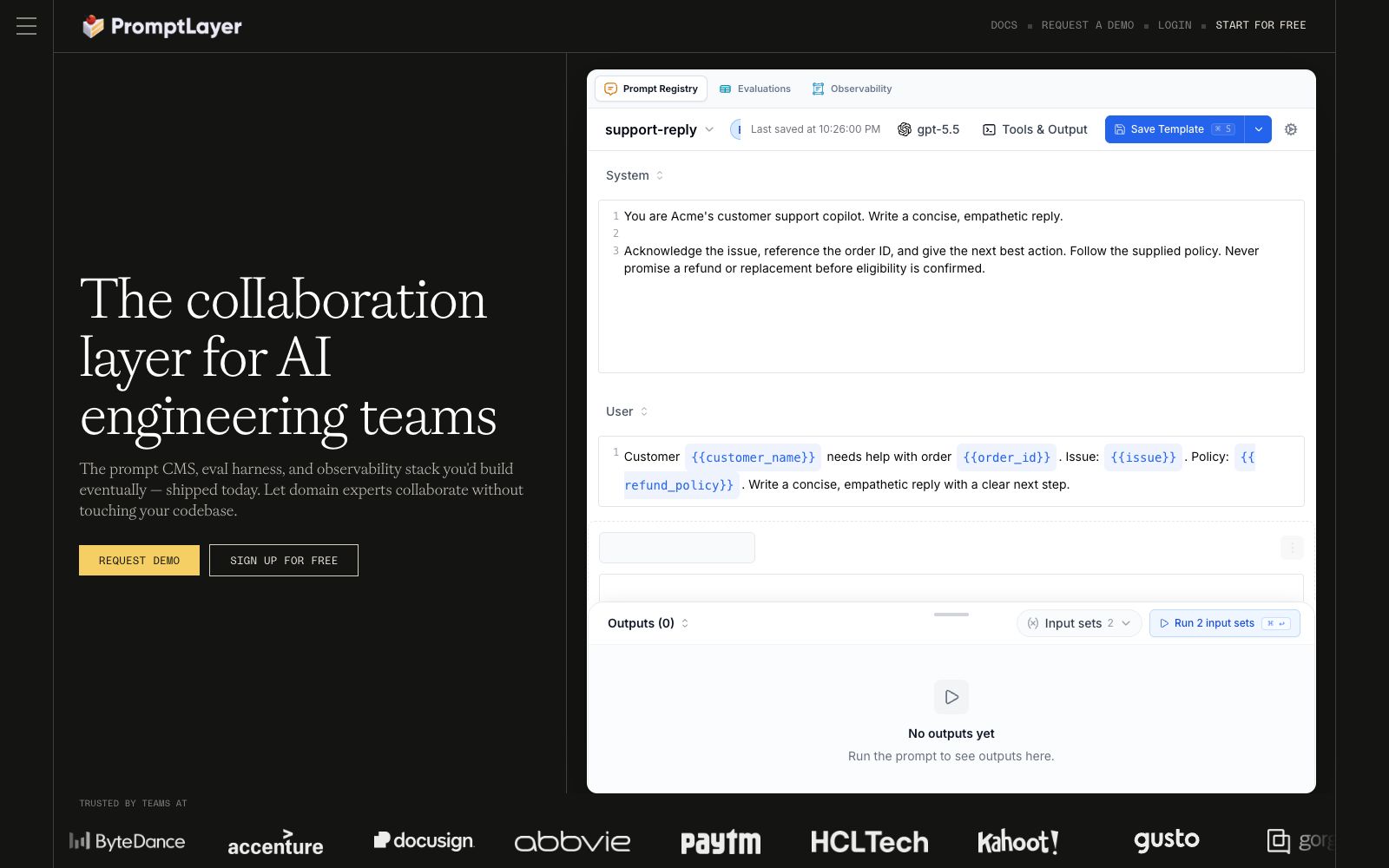The width and height of the screenshot is (1389, 868).
Task: Click the HCLTech logo
Action: coord(869,842)
